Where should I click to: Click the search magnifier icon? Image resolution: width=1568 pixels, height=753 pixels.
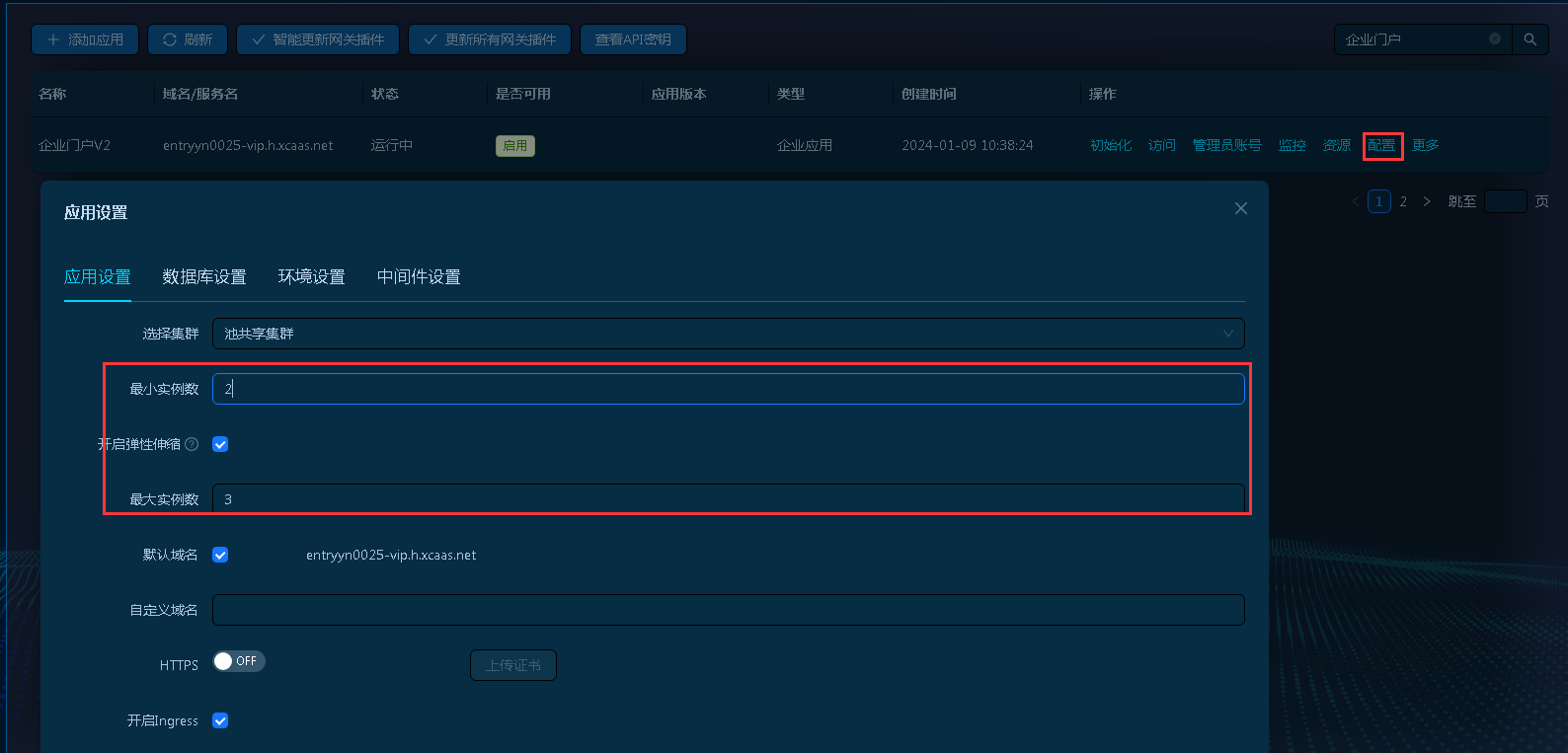point(1529,39)
